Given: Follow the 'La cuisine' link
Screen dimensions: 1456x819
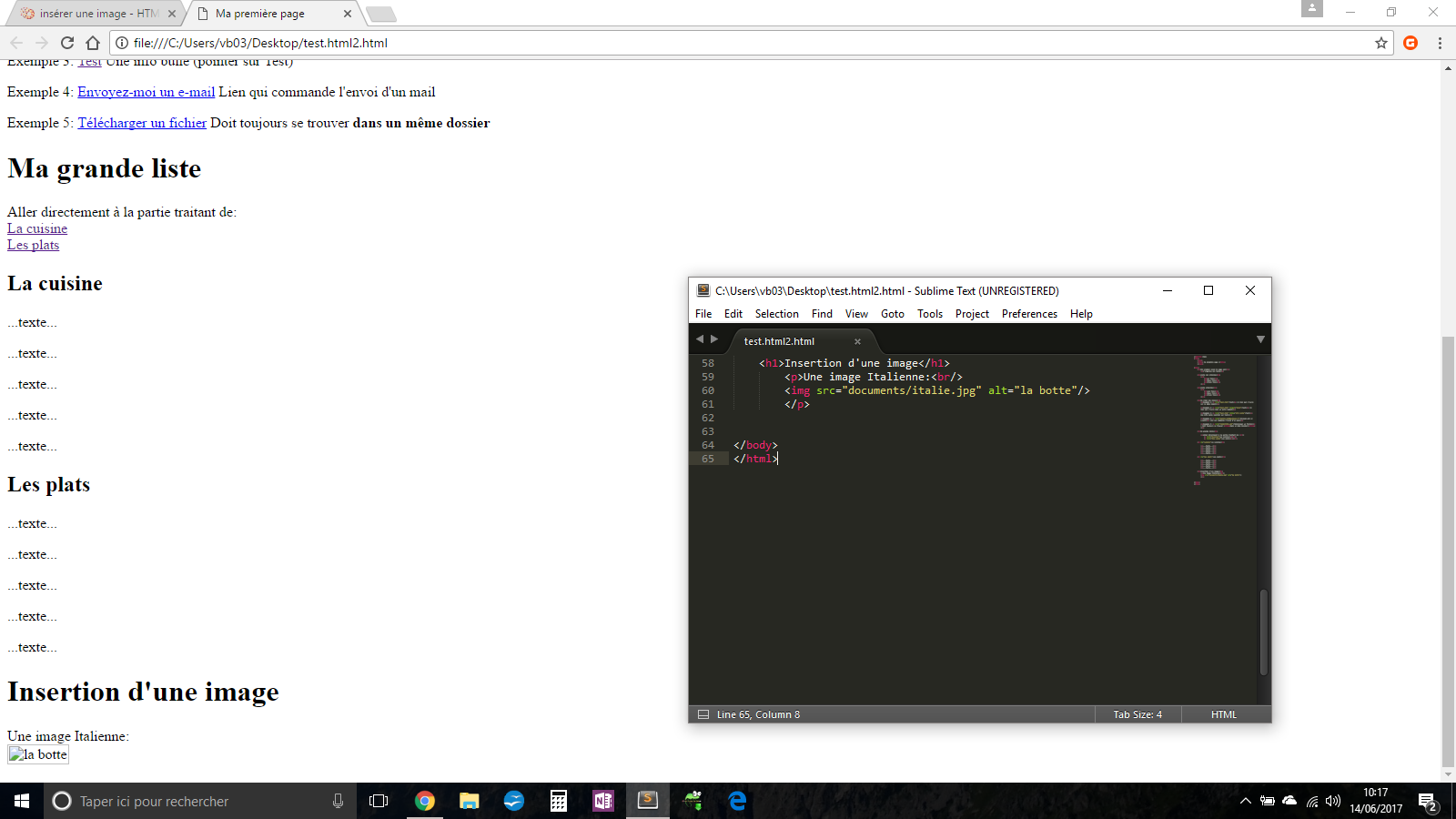Looking at the screenshot, I should click(x=36, y=228).
